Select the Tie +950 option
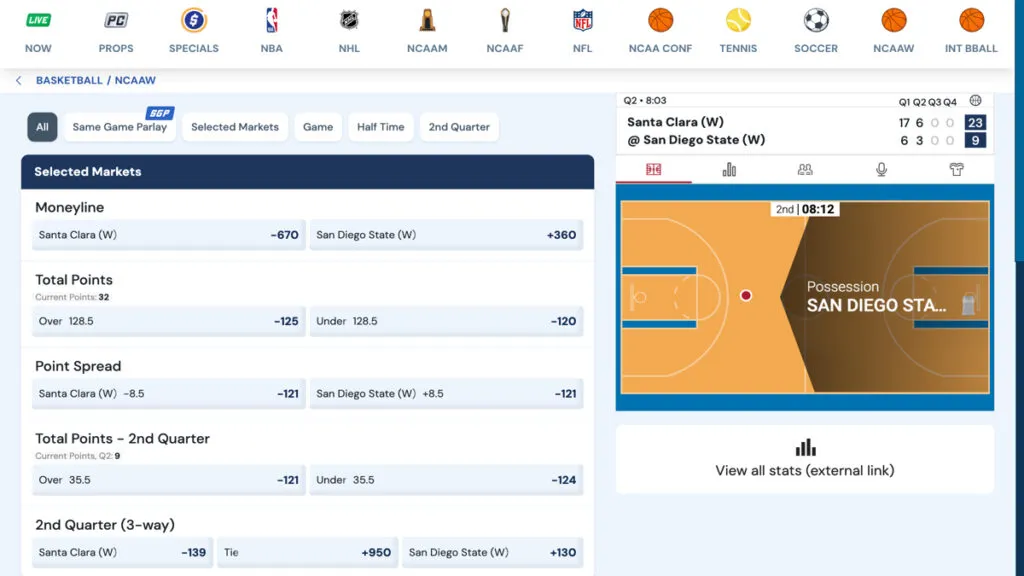Viewport: 1024px width, 576px height. [x=308, y=552]
